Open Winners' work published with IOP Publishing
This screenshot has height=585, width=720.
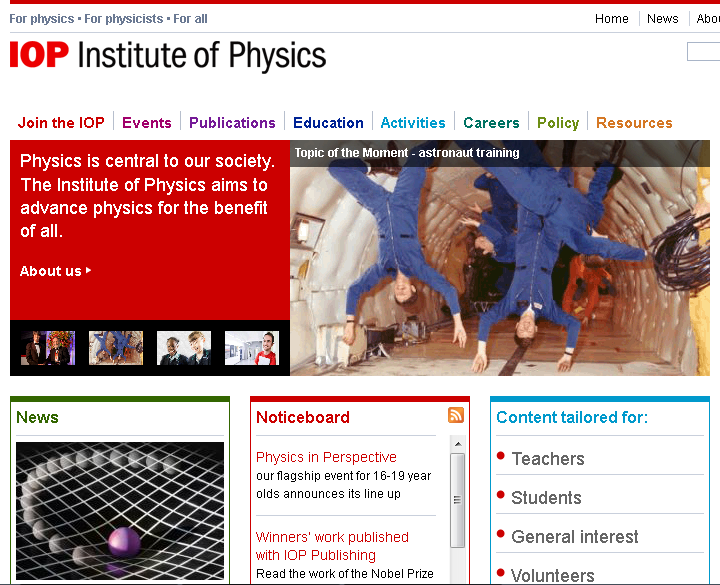[332, 546]
